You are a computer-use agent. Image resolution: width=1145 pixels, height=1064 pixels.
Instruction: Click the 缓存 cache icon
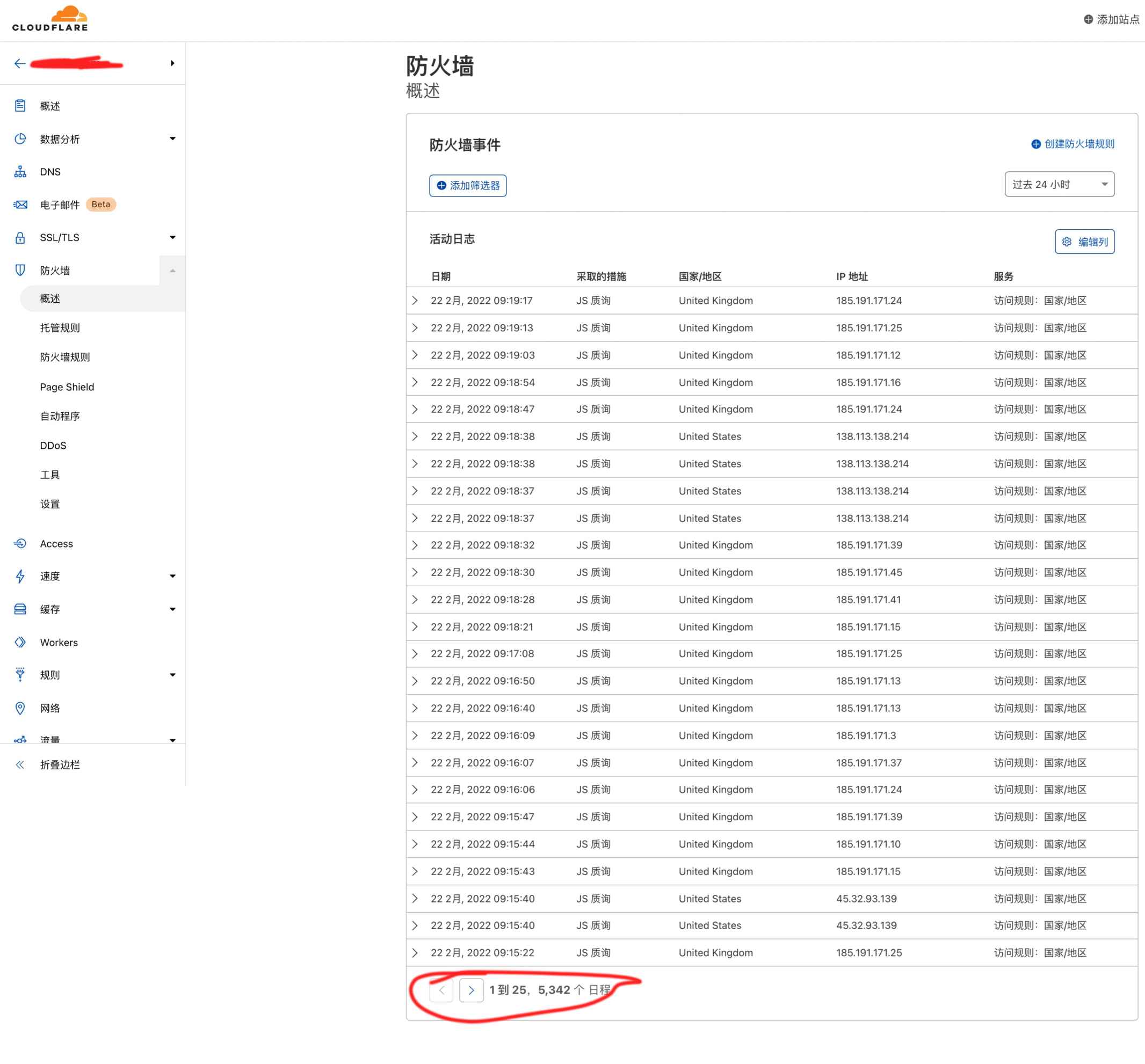[20, 609]
